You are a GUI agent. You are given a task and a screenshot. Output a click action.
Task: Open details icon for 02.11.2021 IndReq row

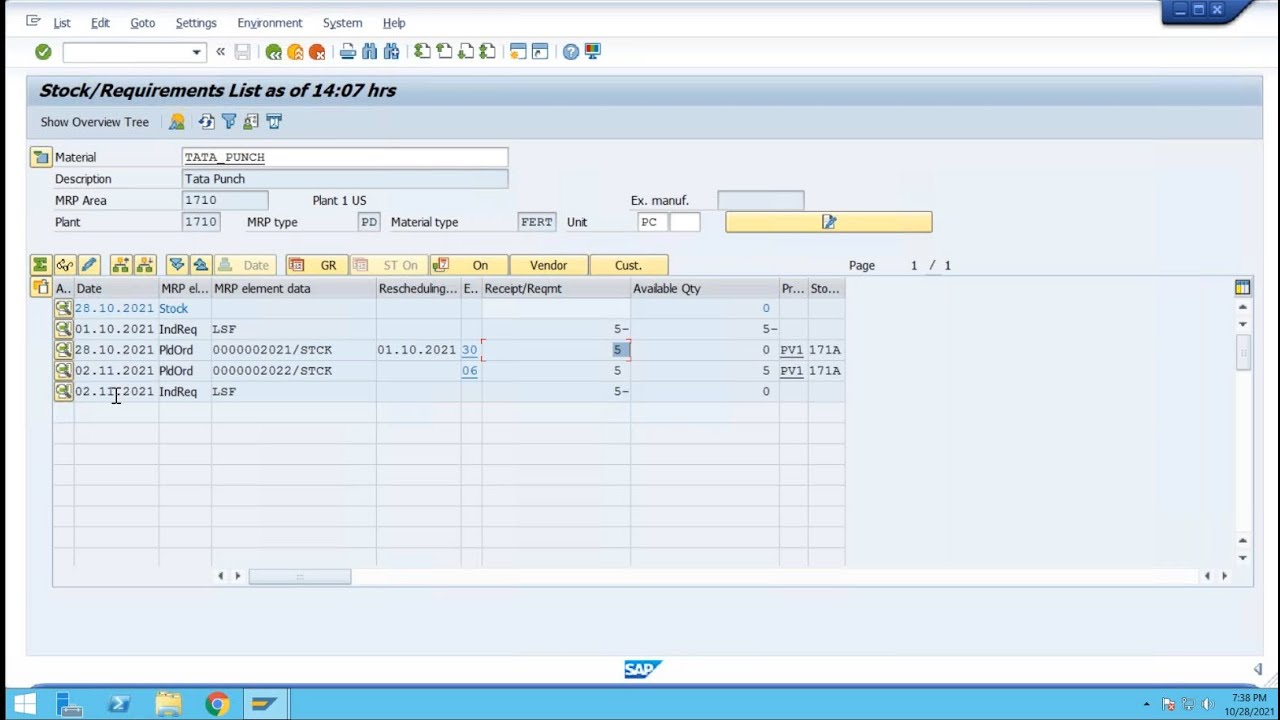point(63,392)
